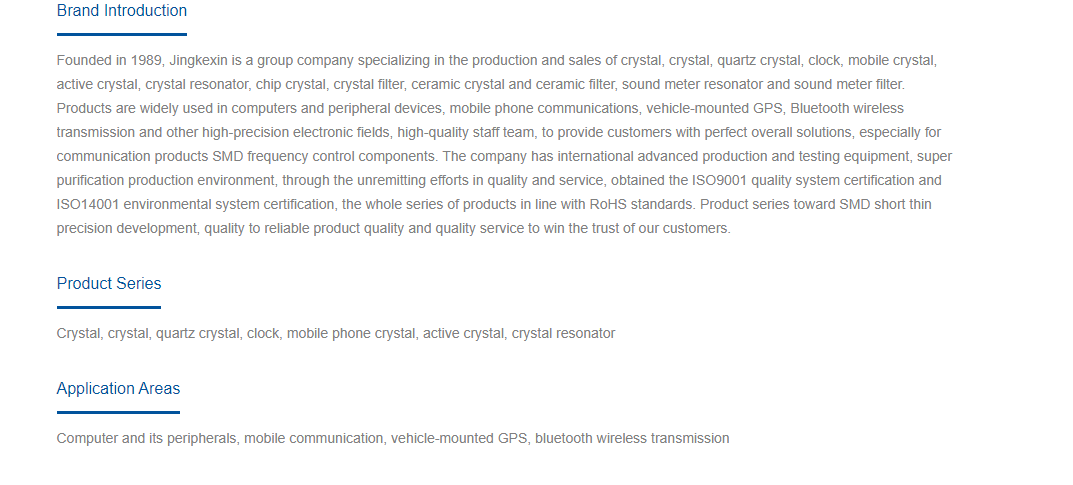
Task: Click the word 'ISO9001' in the paragraph
Action: pos(716,181)
